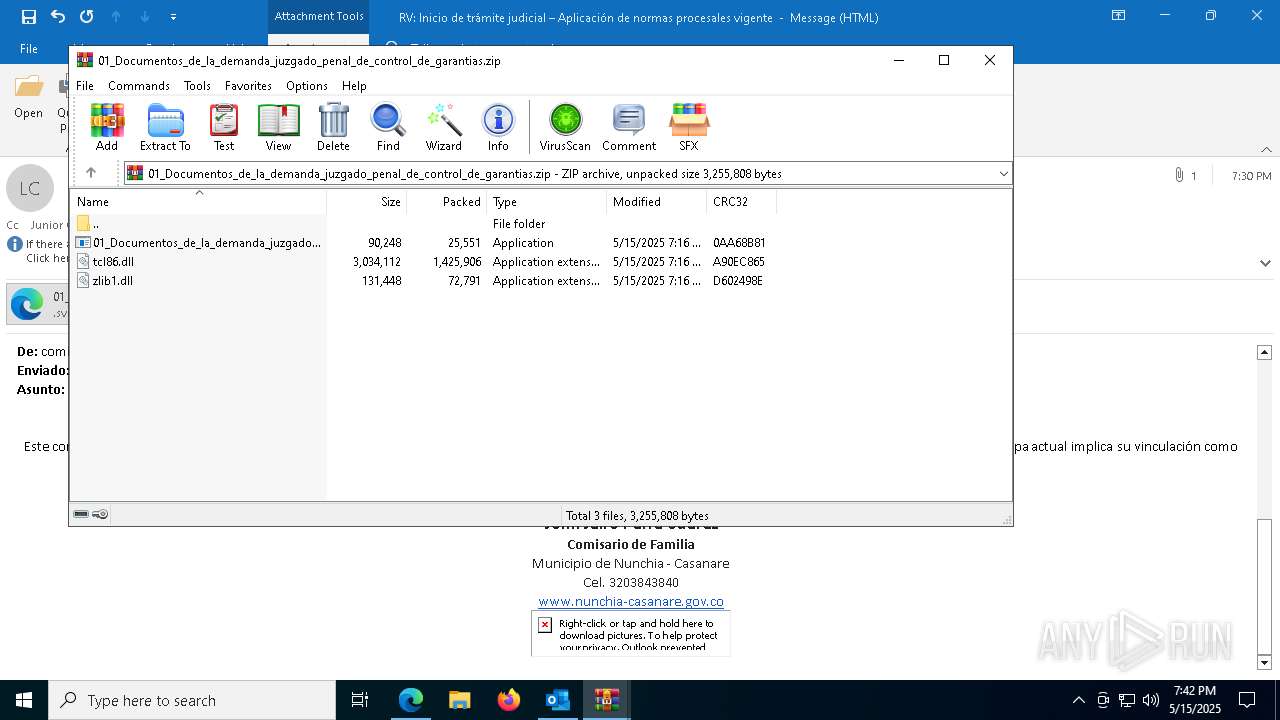Screen dimensions: 1280x720
Task: Click the Outlook Save icon
Action: click(x=29, y=17)
